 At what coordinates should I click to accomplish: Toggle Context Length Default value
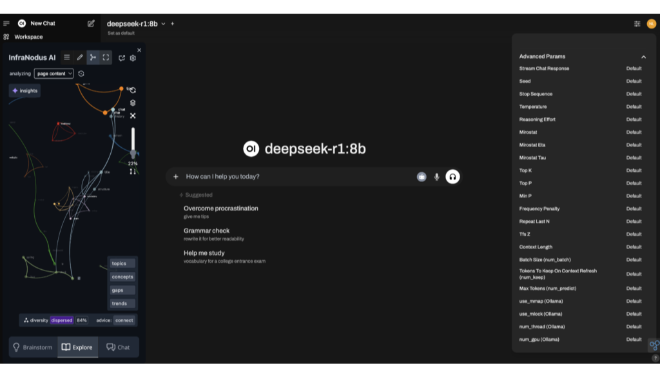633,247
